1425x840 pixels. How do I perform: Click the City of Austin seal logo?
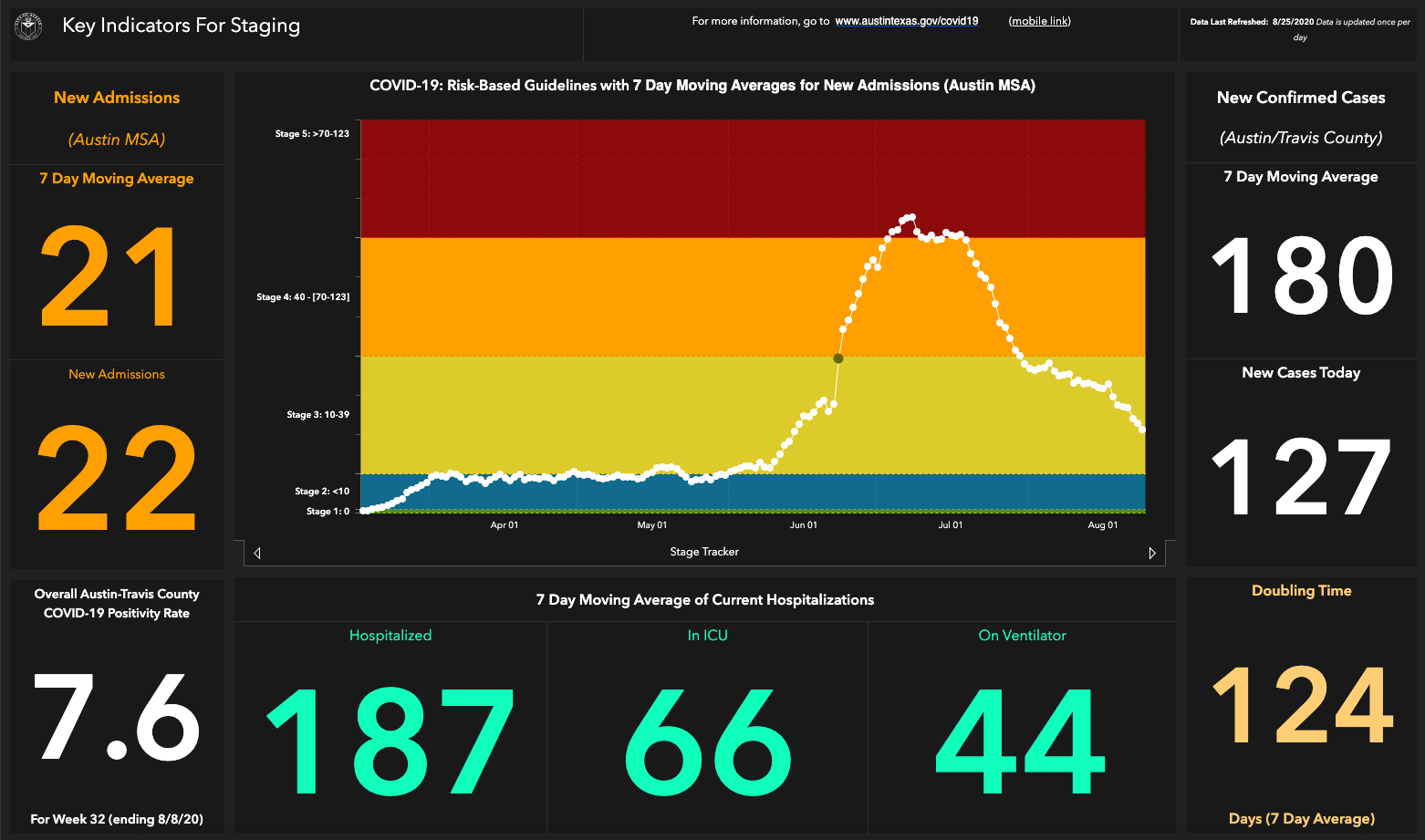point(29,26)
